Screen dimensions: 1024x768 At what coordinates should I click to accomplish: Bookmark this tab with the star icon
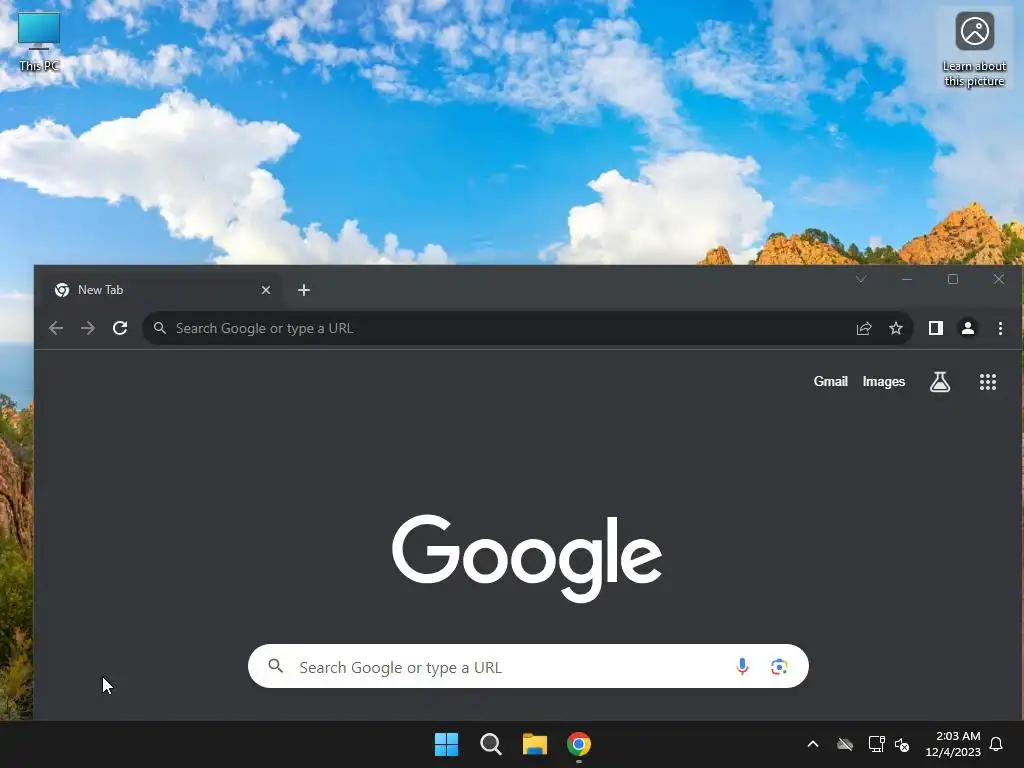coord(896,328)
